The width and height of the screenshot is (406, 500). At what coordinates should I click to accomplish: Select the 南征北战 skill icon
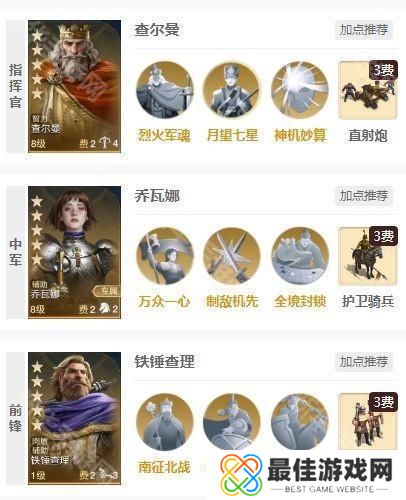tap(165, 422)
